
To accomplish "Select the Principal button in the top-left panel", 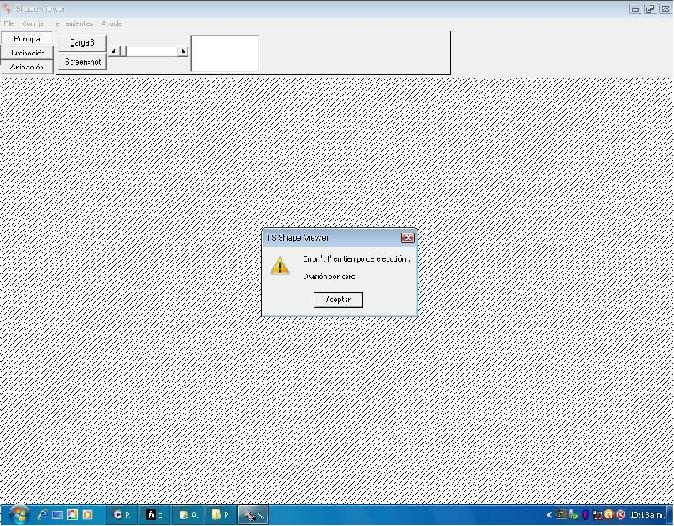I will tap(27, 38).
